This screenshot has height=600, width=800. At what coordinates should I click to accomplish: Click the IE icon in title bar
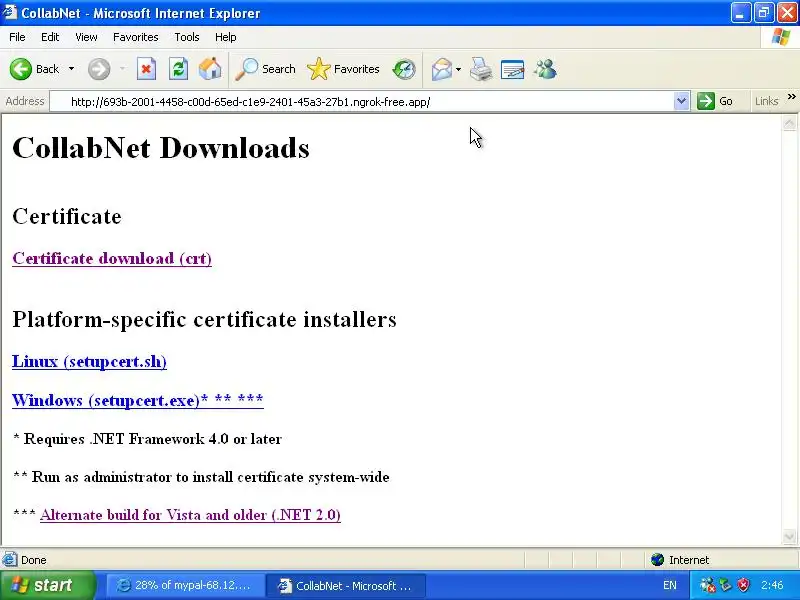click(10, 12)
